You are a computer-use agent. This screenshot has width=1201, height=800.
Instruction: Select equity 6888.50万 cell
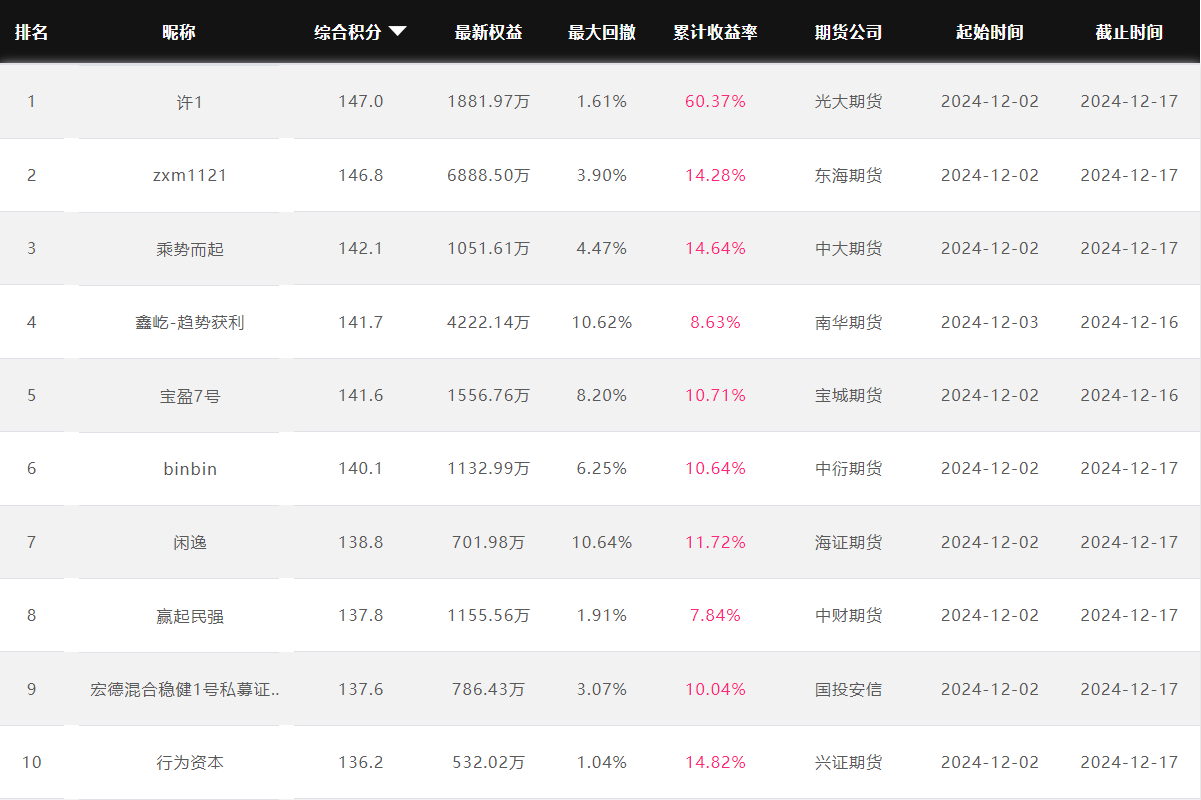tap(488, 175)
